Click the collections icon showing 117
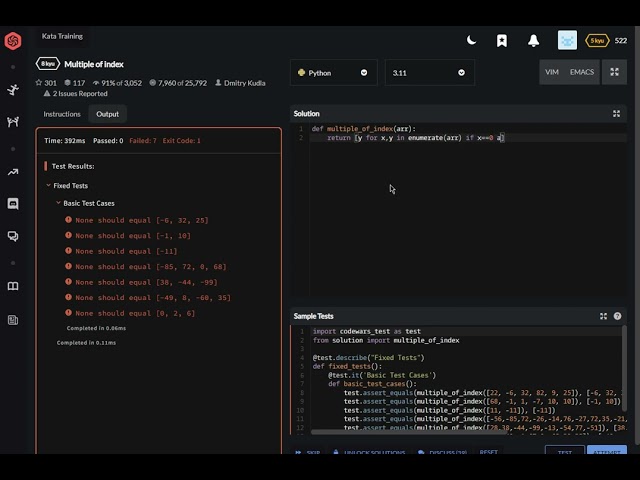This screenshot has height=480, width=640. [x=68, y=82]
